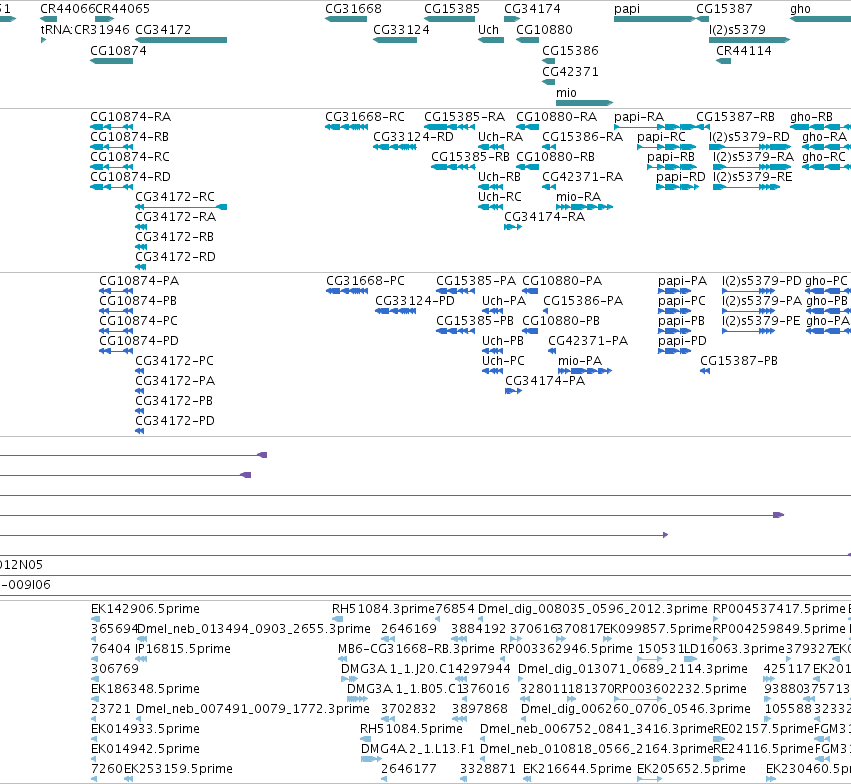Screen dimensions: 851x784
Task: Select EST RH51084.5prime
Action: [411, 729]
